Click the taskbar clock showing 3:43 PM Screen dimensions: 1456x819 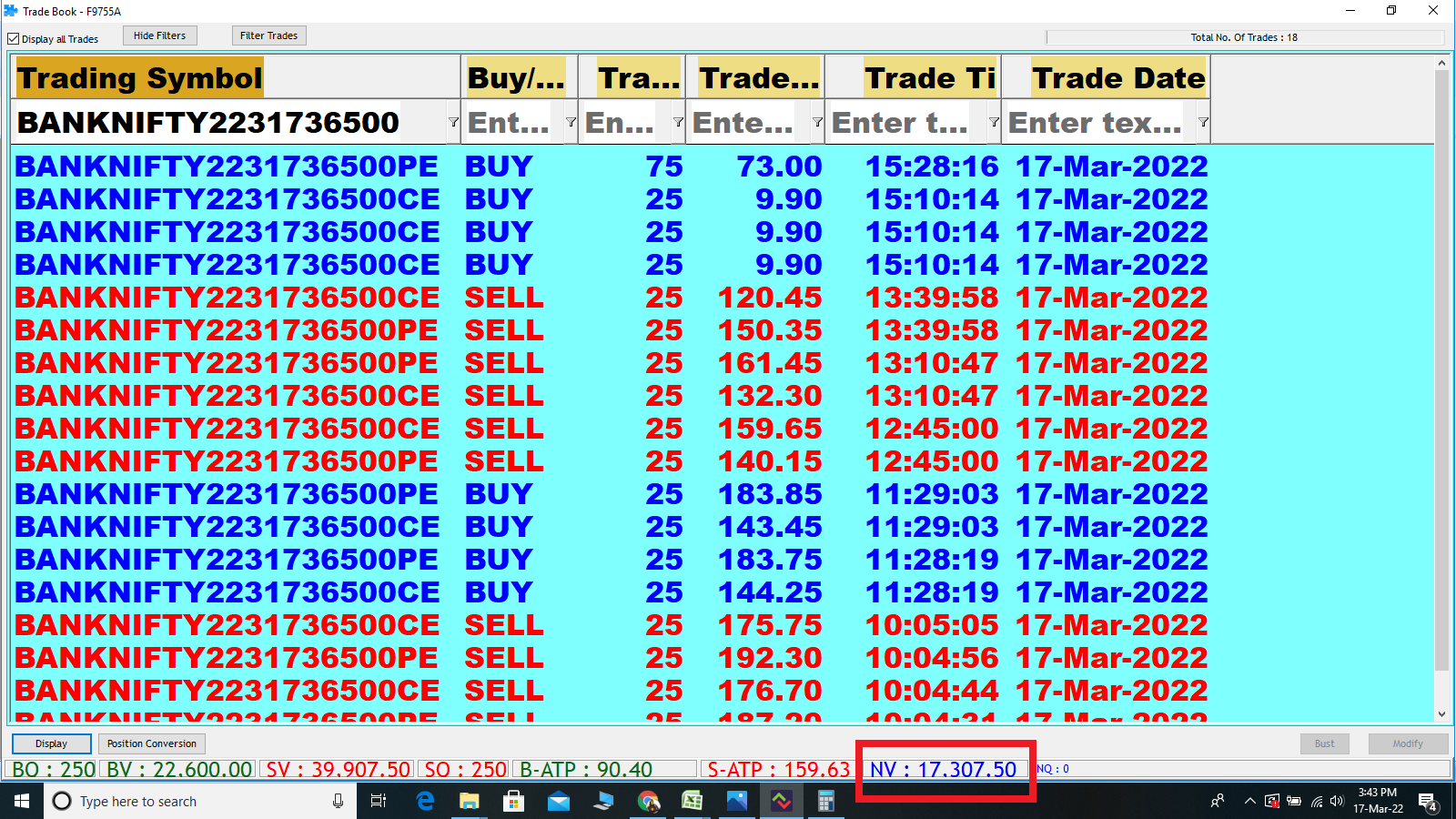click(1378, 801)
